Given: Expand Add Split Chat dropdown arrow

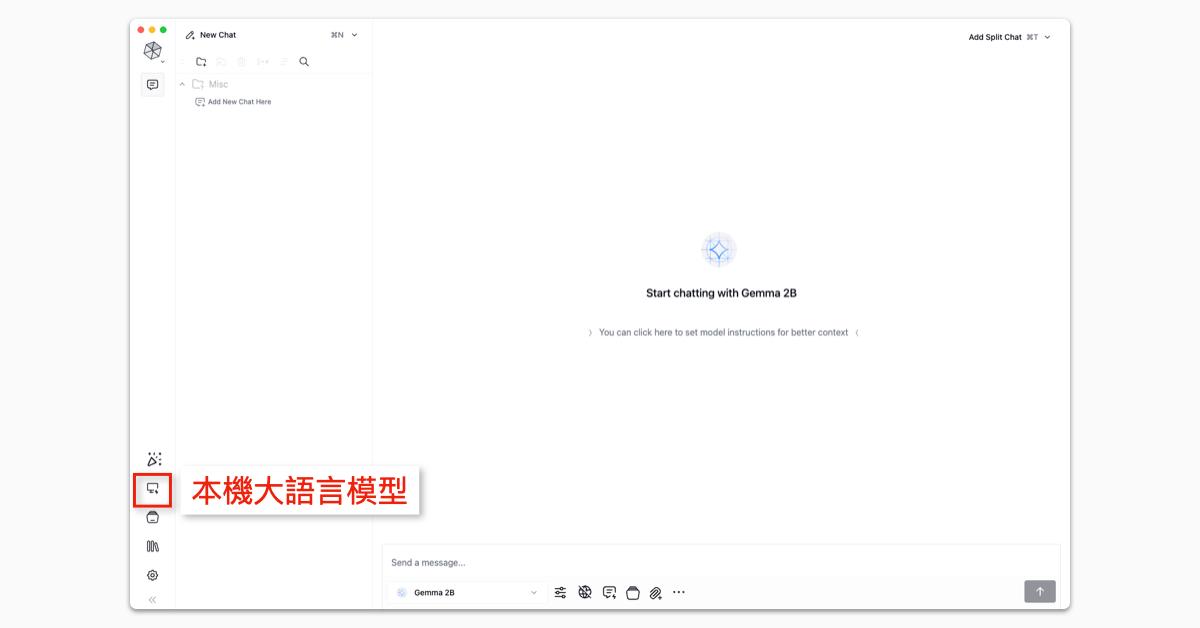Looking at the screenshot, I should tap(1047, 37).
